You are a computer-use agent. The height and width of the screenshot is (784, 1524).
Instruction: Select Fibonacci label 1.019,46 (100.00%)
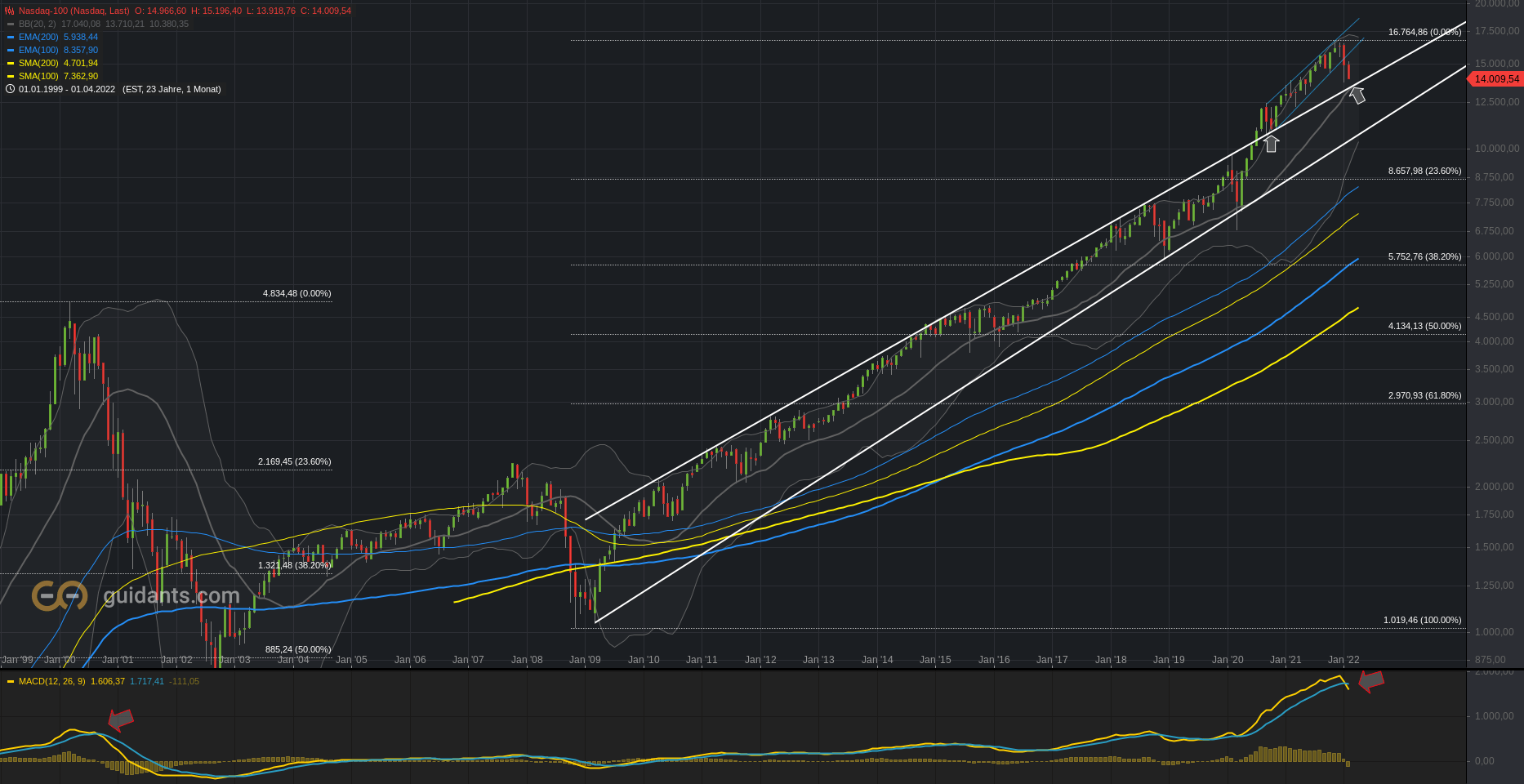[1422, 621]
